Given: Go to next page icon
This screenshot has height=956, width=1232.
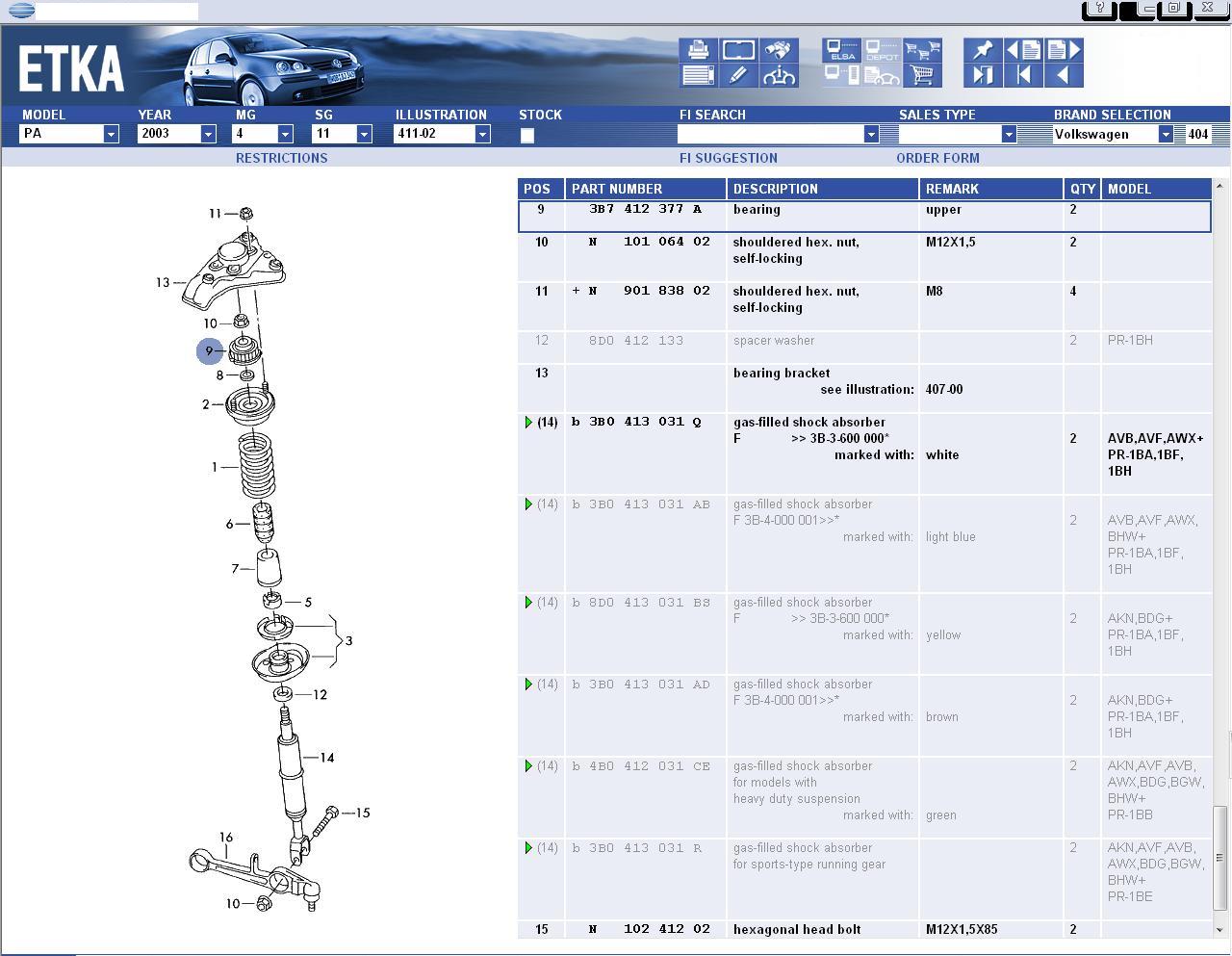Looking at the screenshot, I should (x=1064, y=50).
